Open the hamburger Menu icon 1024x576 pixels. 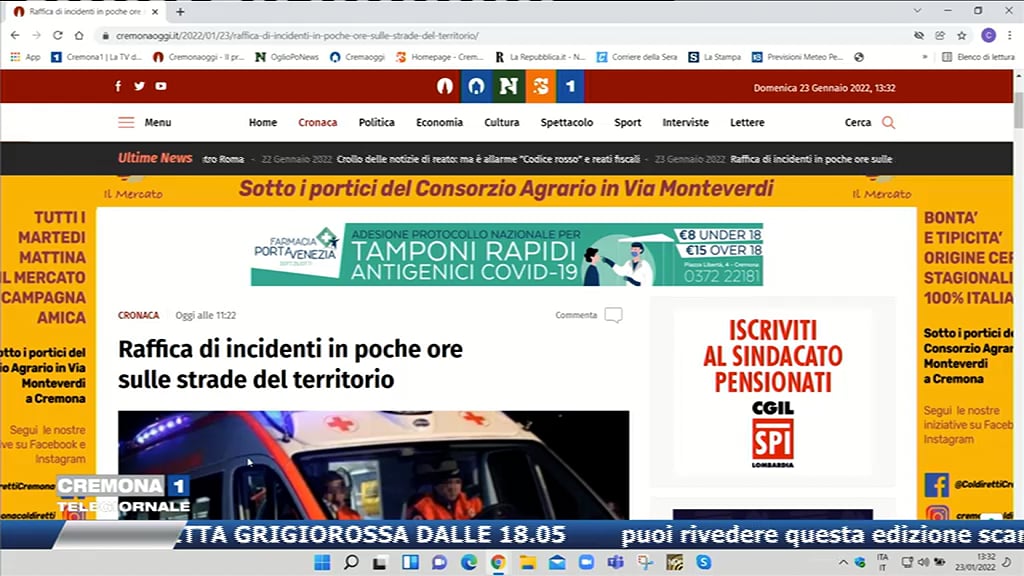[126, 123]
